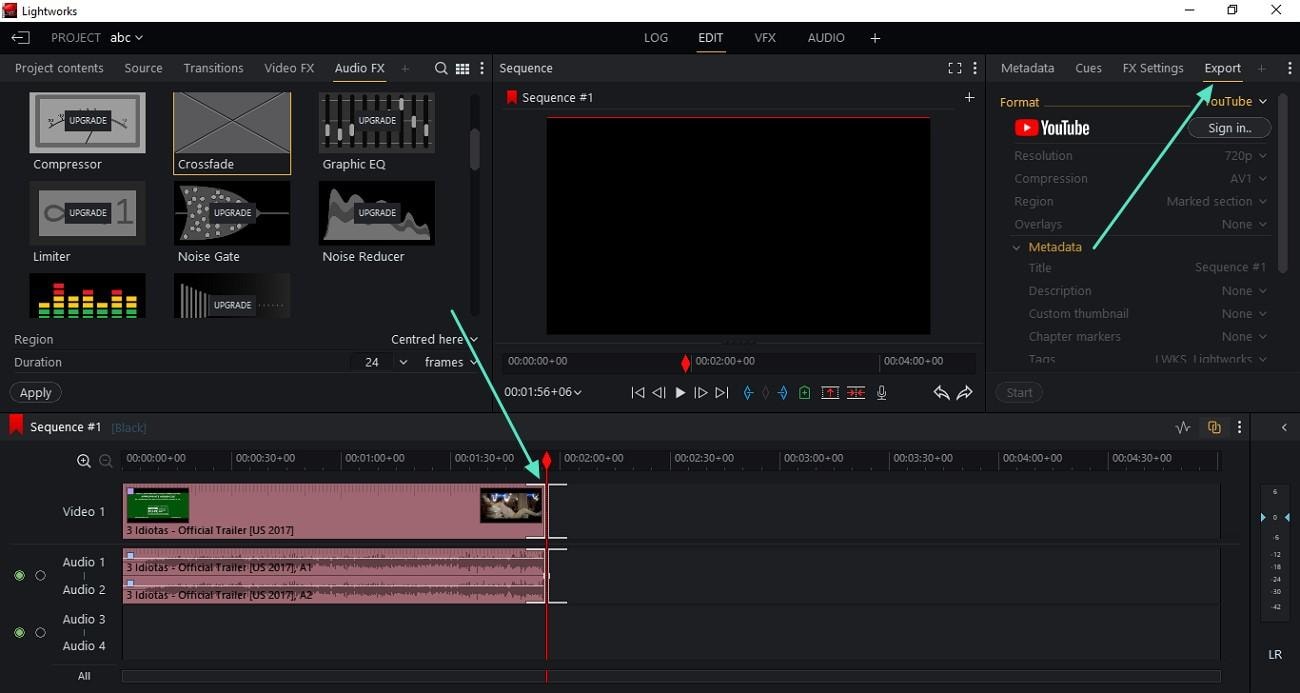Switch to the VFX workspace tab

coord(765,38)
